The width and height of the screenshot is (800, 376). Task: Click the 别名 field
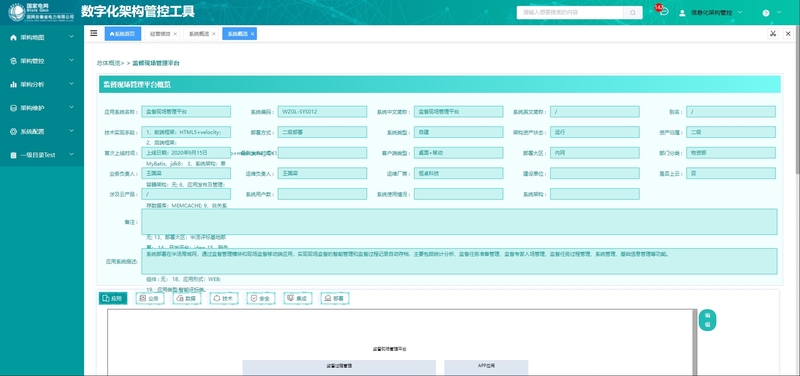731,111
